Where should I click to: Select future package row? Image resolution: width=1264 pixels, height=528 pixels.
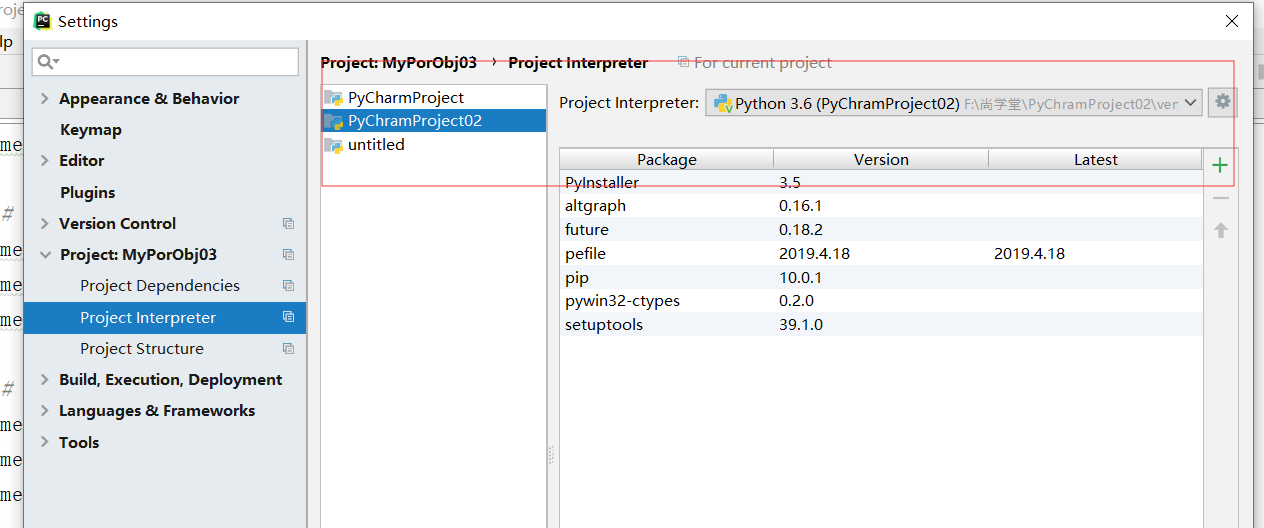(881, 230)
